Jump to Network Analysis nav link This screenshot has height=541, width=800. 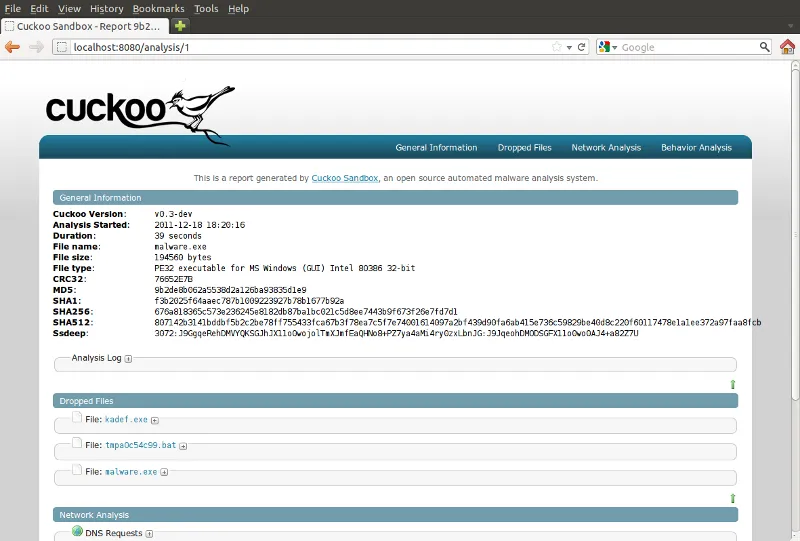click(606, 147)
